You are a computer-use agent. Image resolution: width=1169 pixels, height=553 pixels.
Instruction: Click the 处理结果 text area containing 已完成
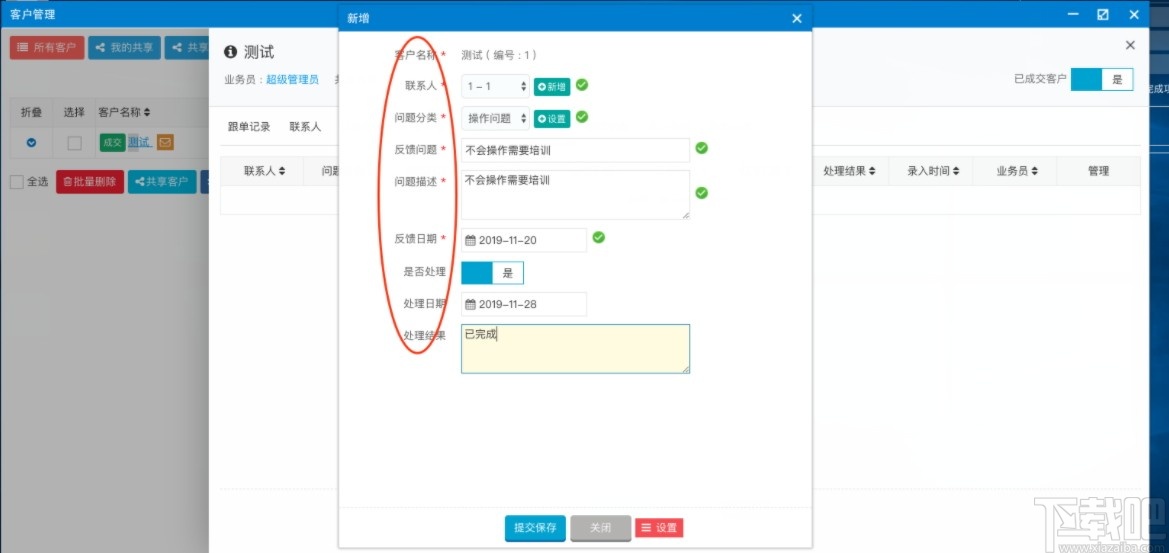[576, 349]
